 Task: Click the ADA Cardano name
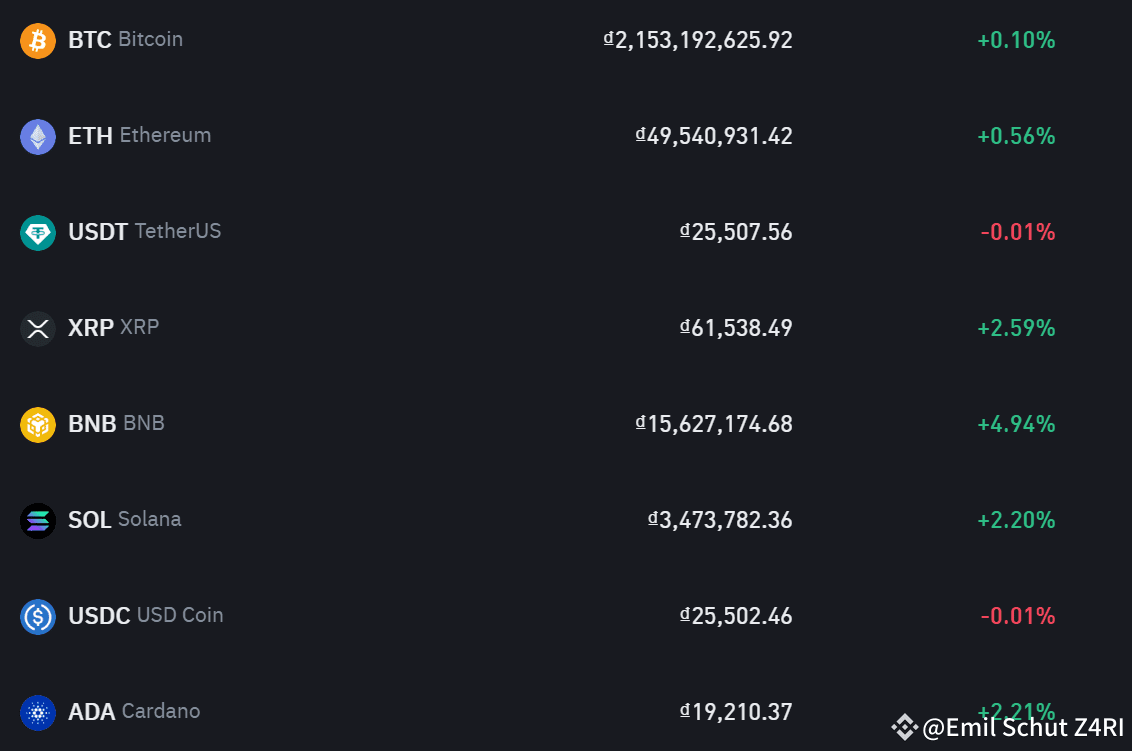coord(134,712)
